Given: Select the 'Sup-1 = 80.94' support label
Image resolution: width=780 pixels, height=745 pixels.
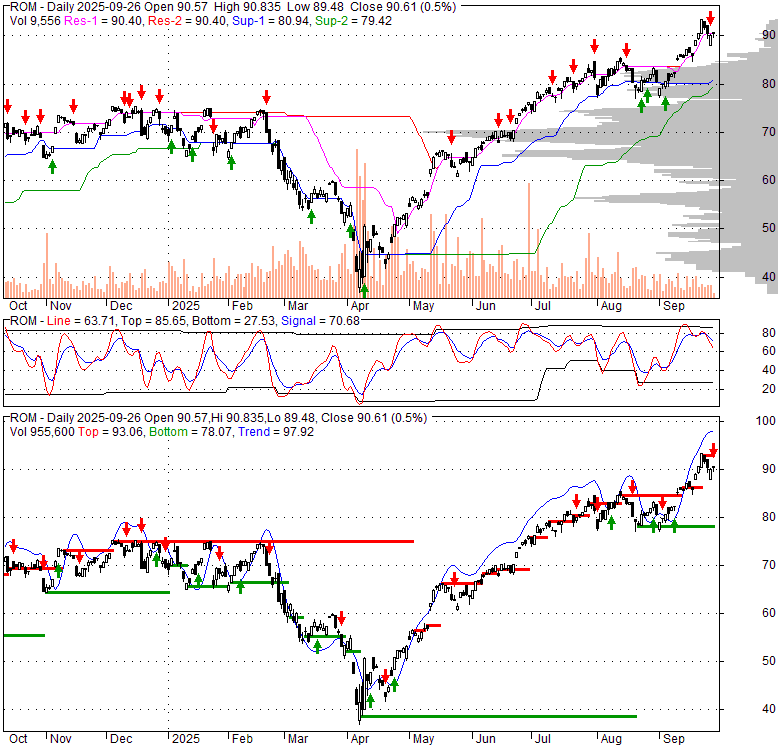Looking at the screenshot, I should [x=272, y=21].
